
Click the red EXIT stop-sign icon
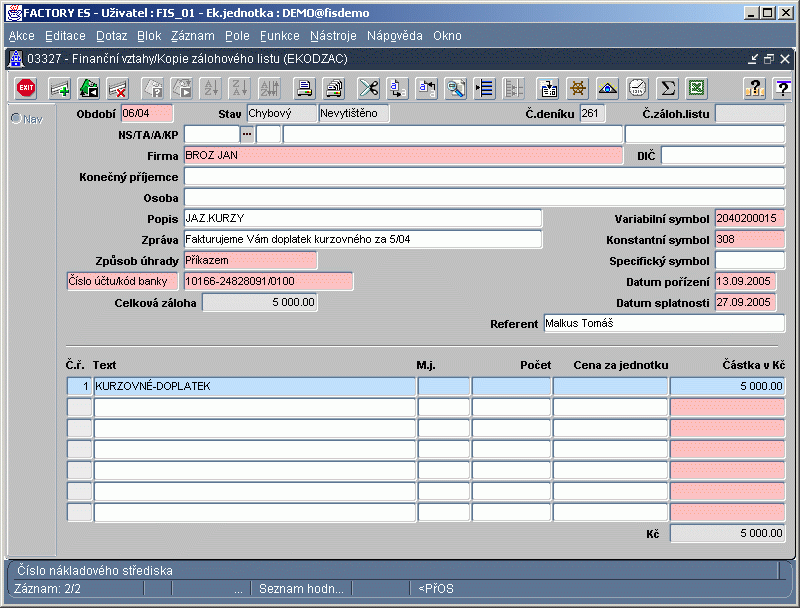[x=26, y=88]
